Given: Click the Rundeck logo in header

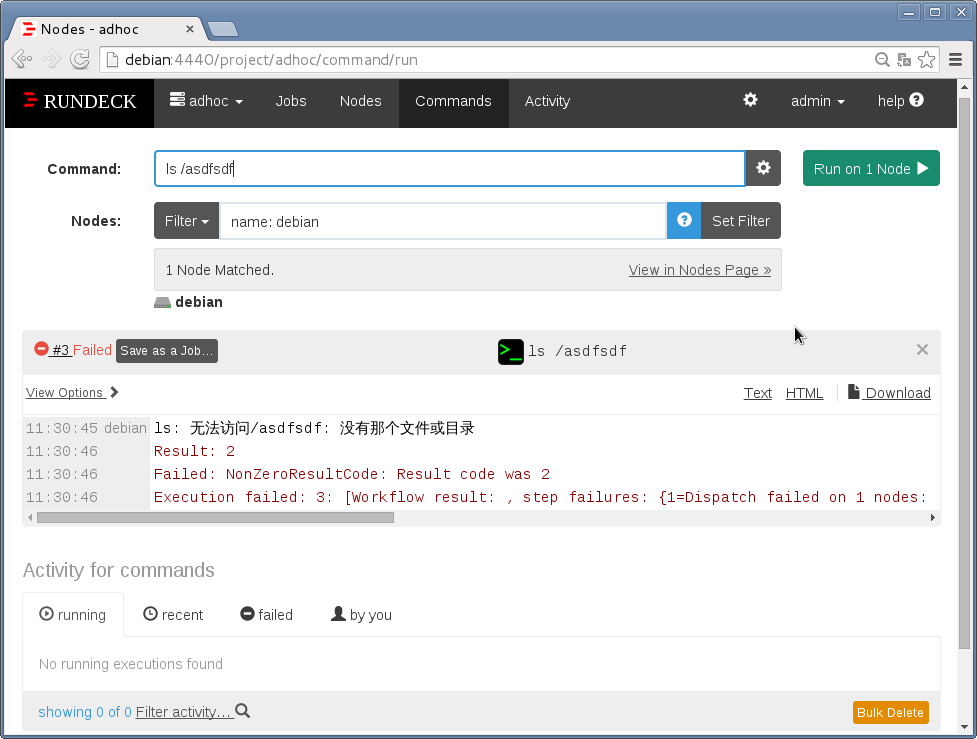Looking at the screenshot, I should point(79,102).
